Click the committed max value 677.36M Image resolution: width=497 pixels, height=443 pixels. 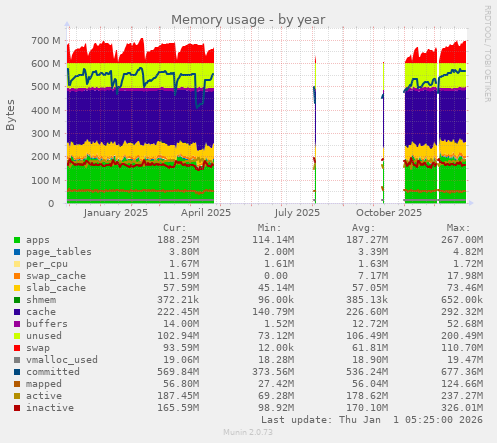coord(462,372)
